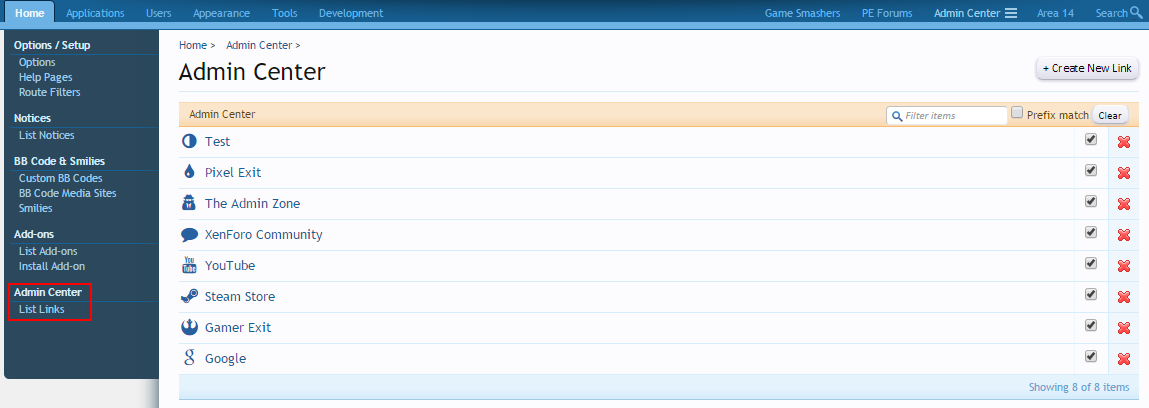
Task: Open the Applications tab
Action: point(95,13)
